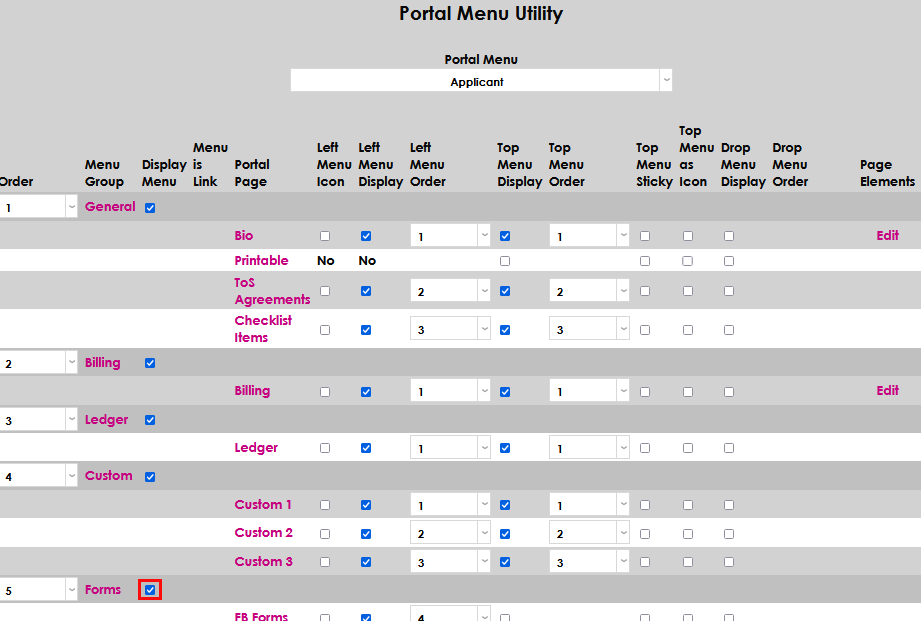The width and height of the screenshot is (921, 621).
Task: Enable Top Menu as Icon for Ledger
Action: 688,448
